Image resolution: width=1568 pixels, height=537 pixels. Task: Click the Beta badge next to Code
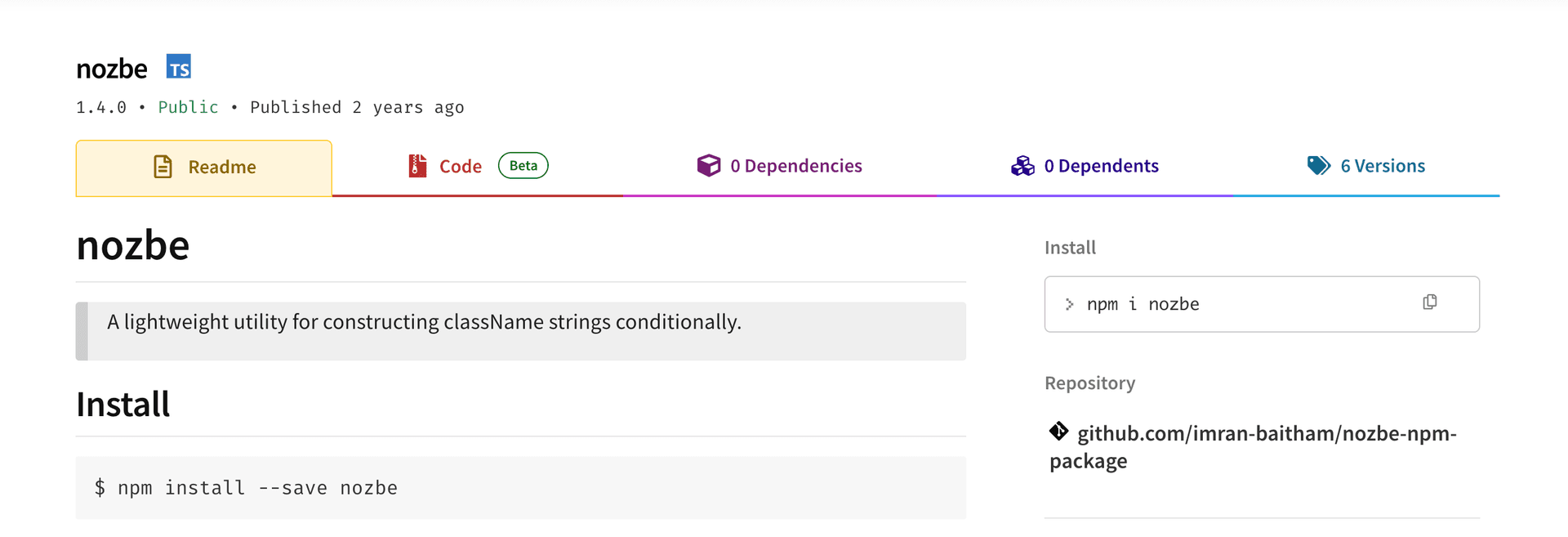(x=523, y=165)
